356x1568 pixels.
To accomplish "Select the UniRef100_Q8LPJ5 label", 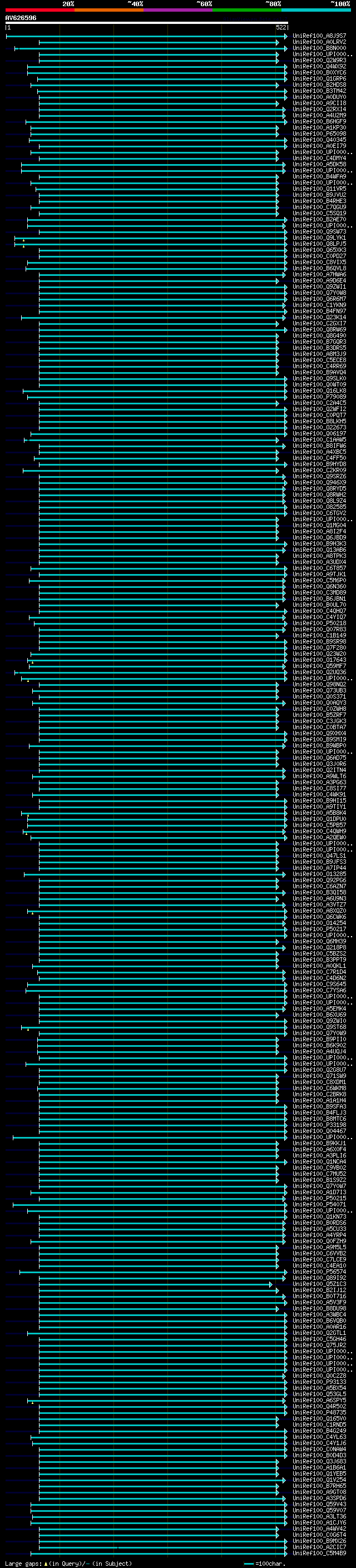I will click(x=319, y=244).
